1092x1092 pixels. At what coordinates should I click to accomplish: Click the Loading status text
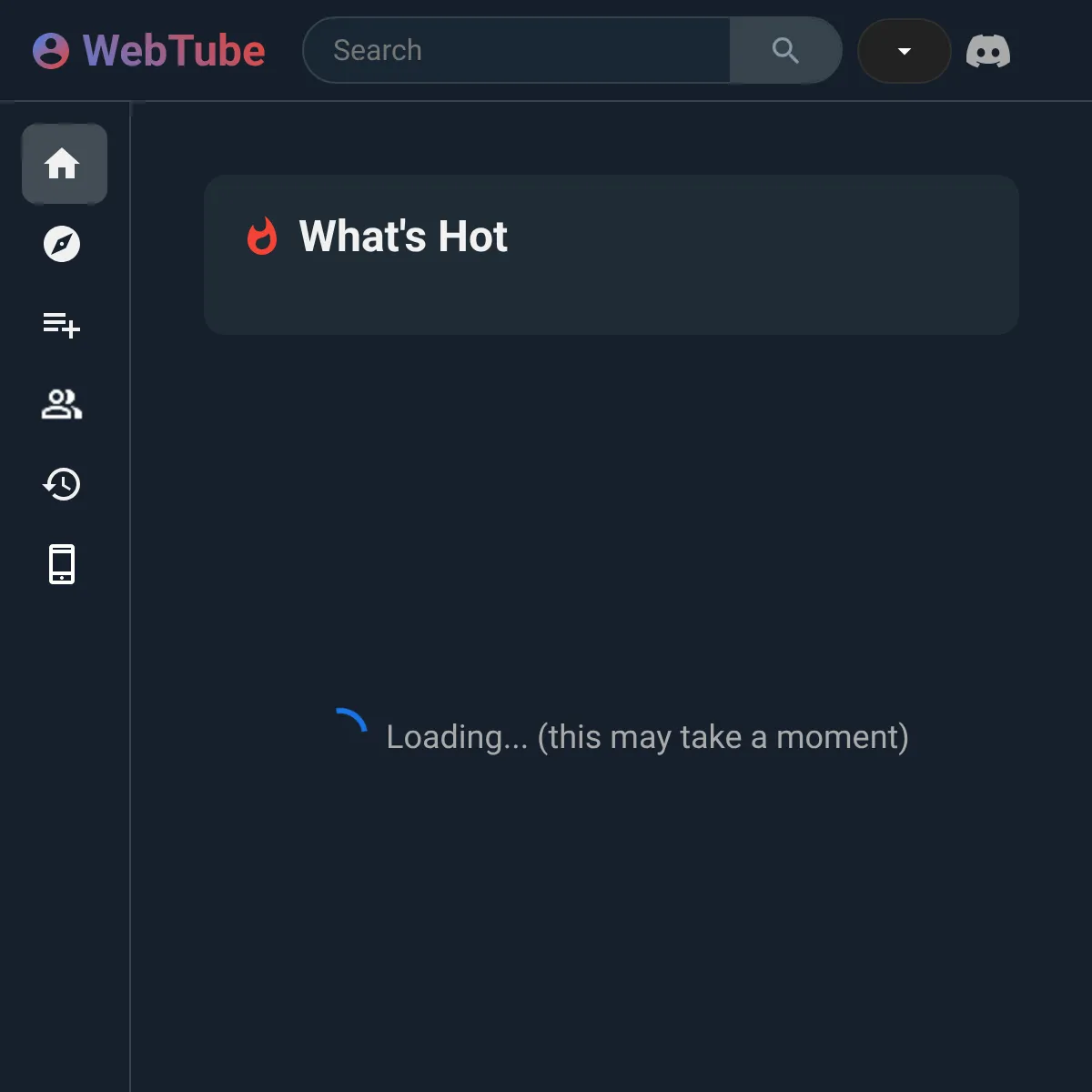[x=647, y=737]
